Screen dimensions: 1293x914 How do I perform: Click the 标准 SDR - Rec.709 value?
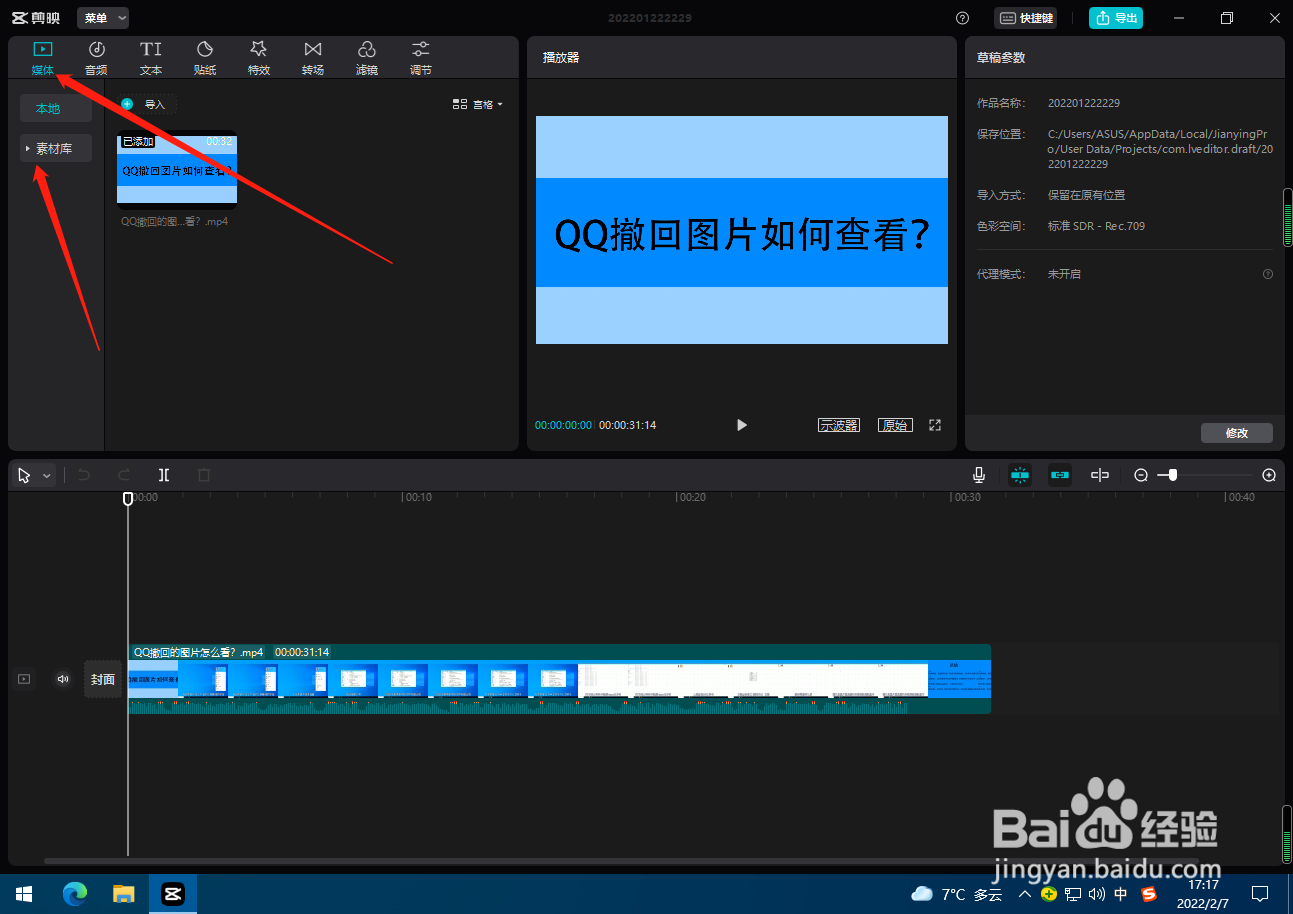point(1097,226)
